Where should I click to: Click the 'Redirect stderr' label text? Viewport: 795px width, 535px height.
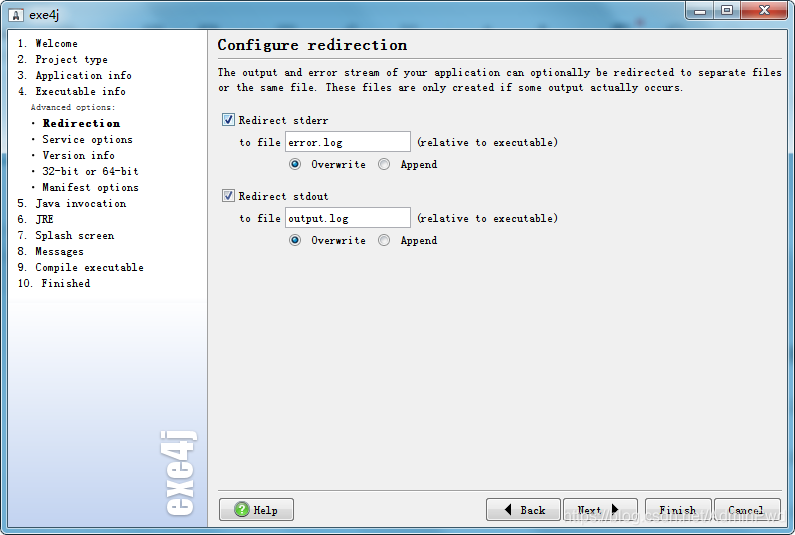(x=283, y=120)
